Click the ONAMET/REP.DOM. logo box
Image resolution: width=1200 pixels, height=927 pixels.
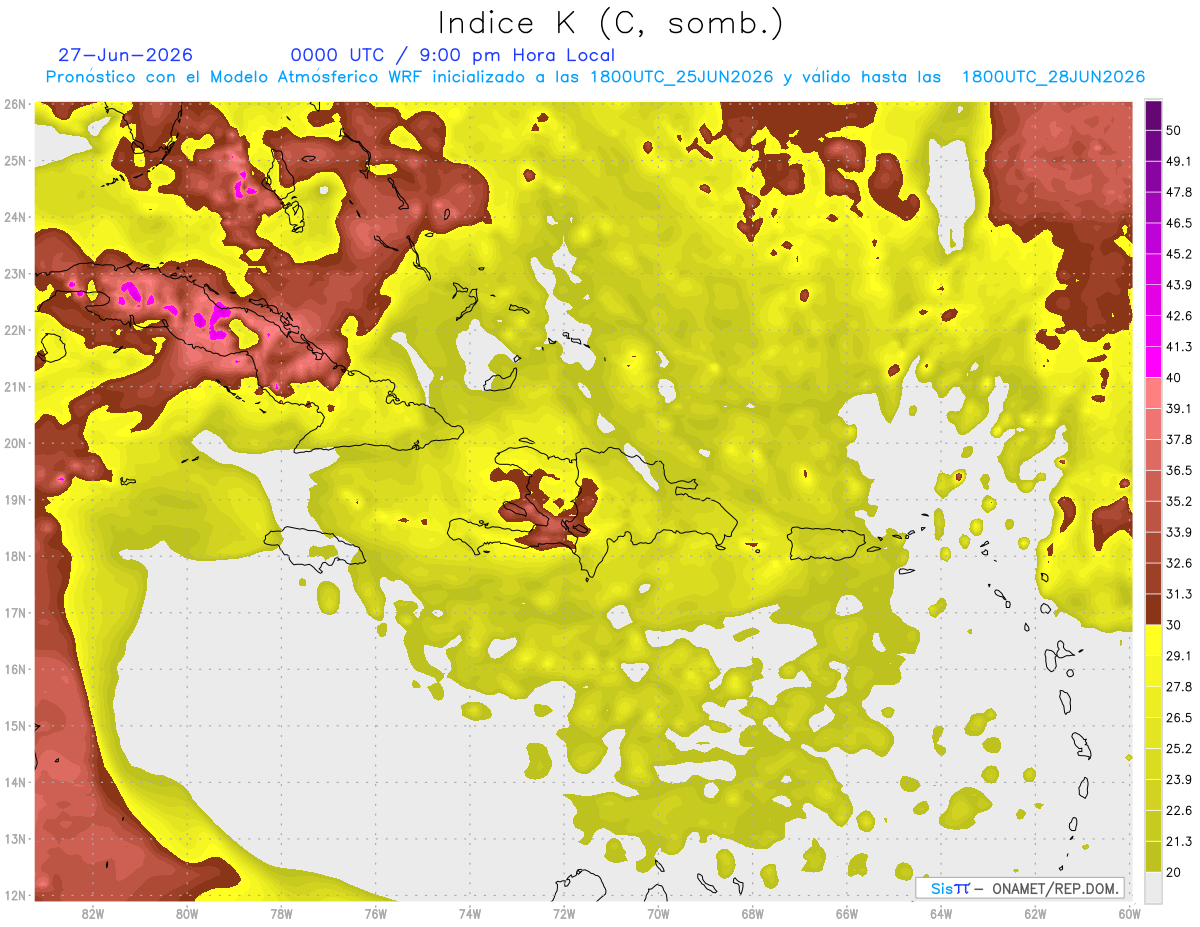1020,888
